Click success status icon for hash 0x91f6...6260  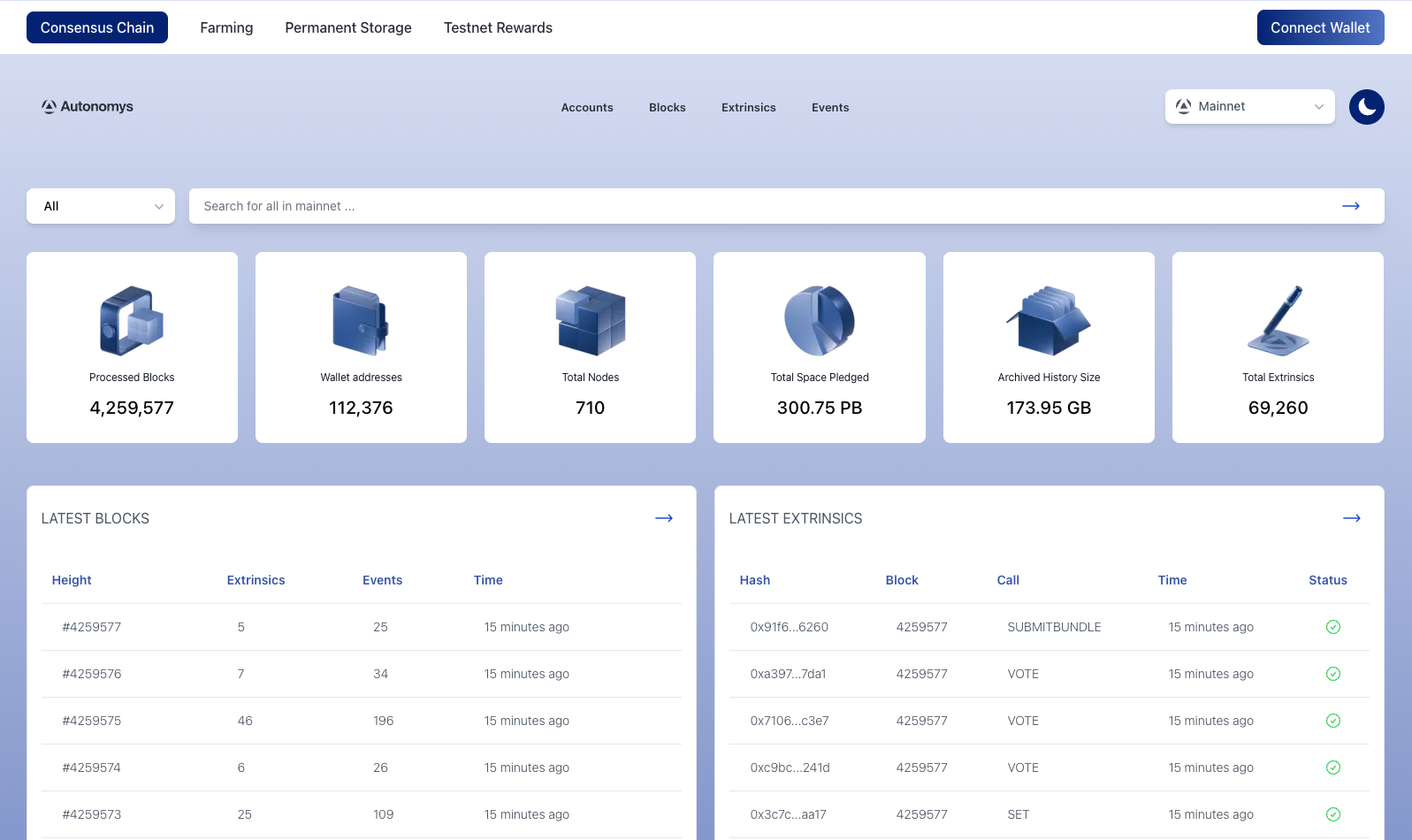pos(1332,627)
